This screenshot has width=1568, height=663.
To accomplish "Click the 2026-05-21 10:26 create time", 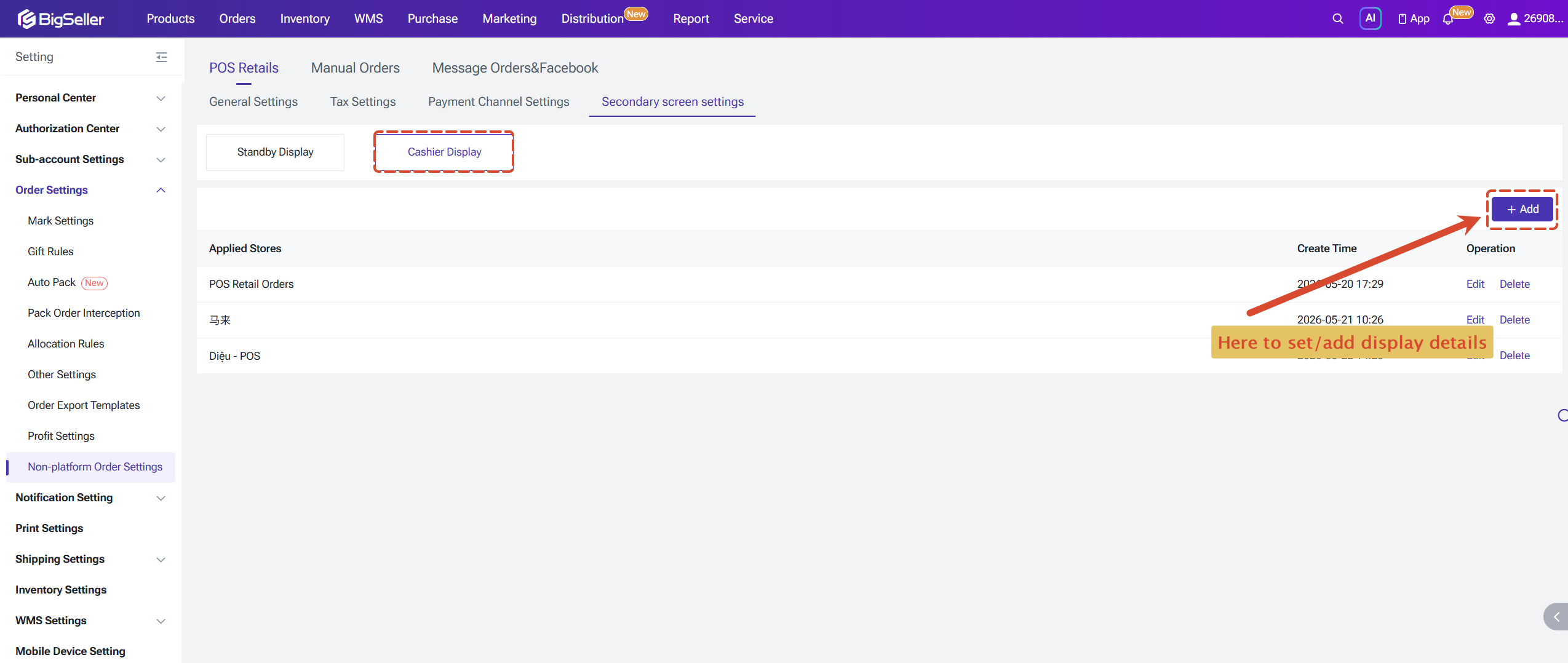I will pyautogui.click(x=1340, y=320).
